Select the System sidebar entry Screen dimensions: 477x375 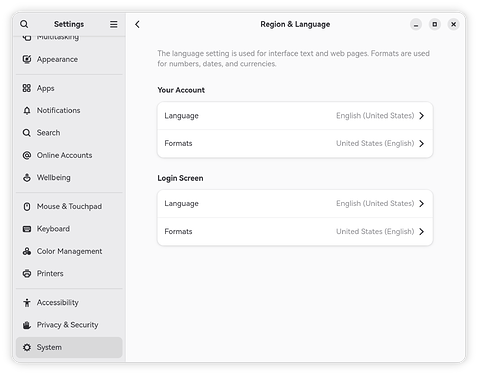click(x=69, y=347)
